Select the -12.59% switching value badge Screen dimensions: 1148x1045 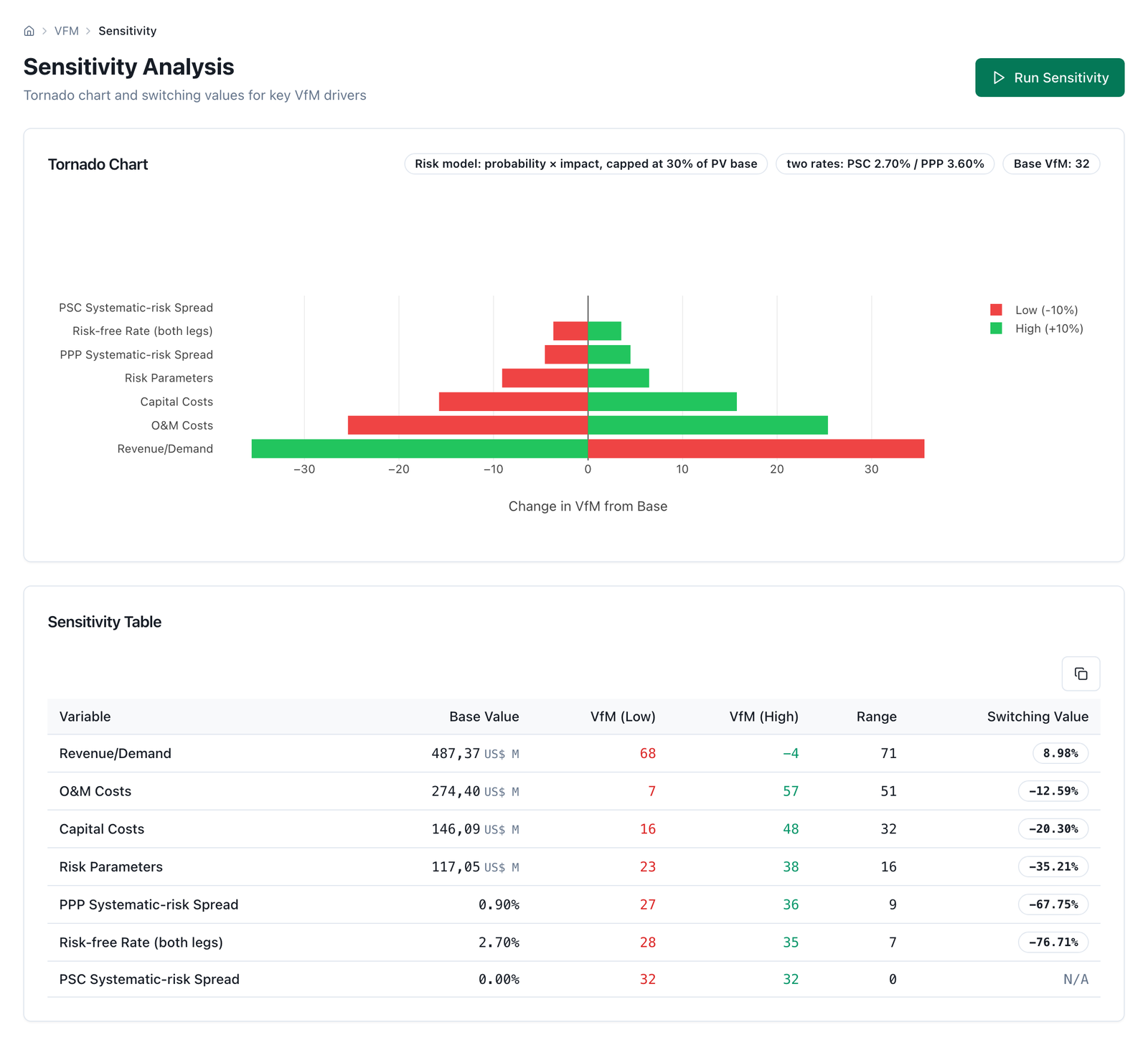1053,791
